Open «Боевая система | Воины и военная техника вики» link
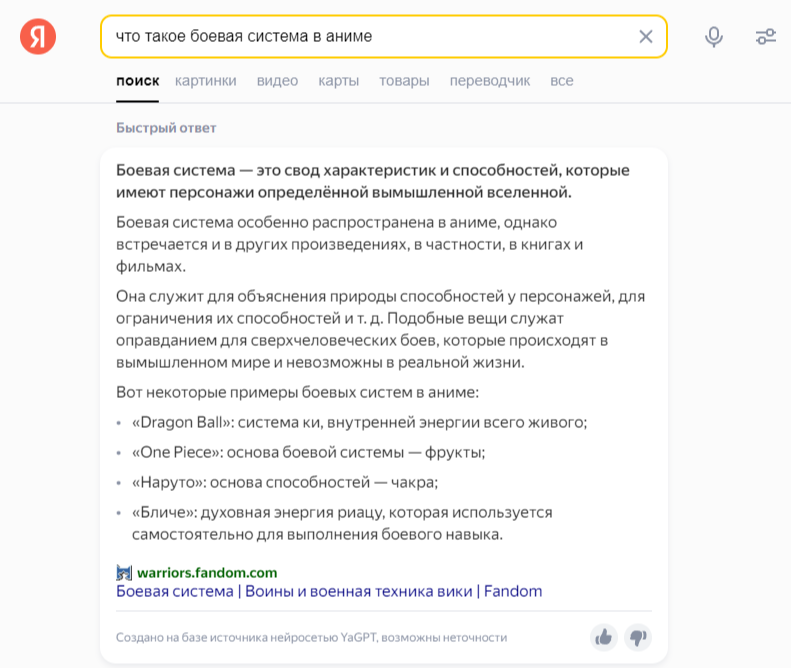 (329, 591)
